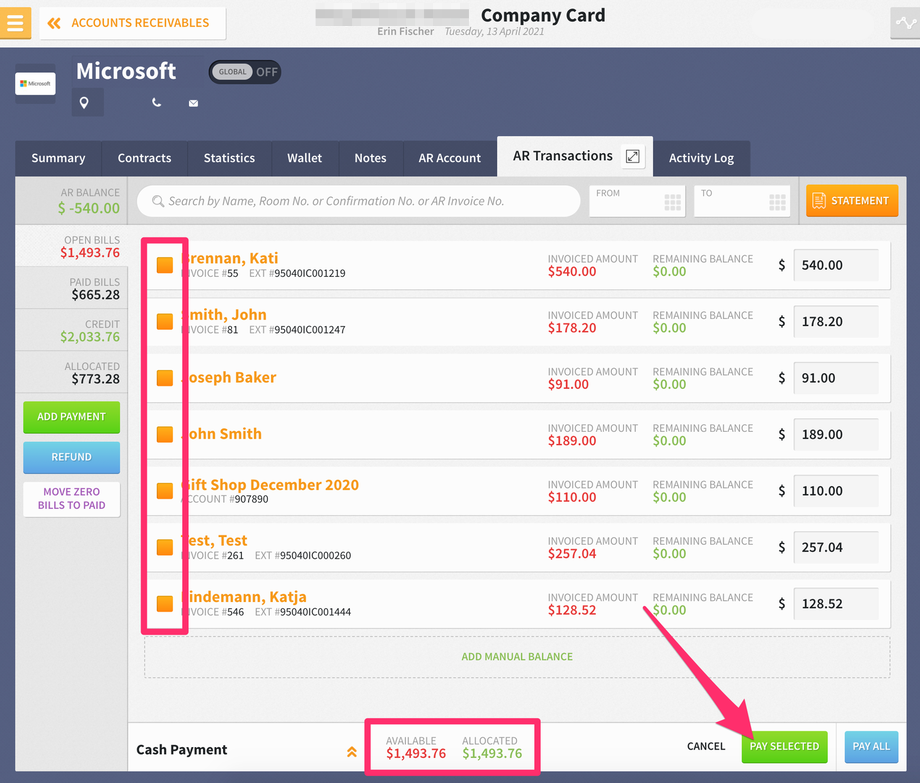
Task: Switch to the AR Account tab
Action: [x=449, y=158]
